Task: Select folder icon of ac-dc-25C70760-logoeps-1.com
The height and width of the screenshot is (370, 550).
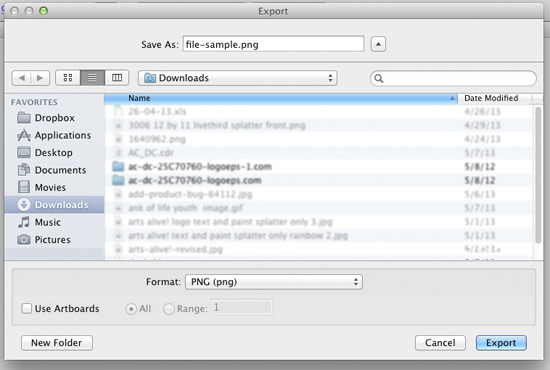Action: pos(118,166)
